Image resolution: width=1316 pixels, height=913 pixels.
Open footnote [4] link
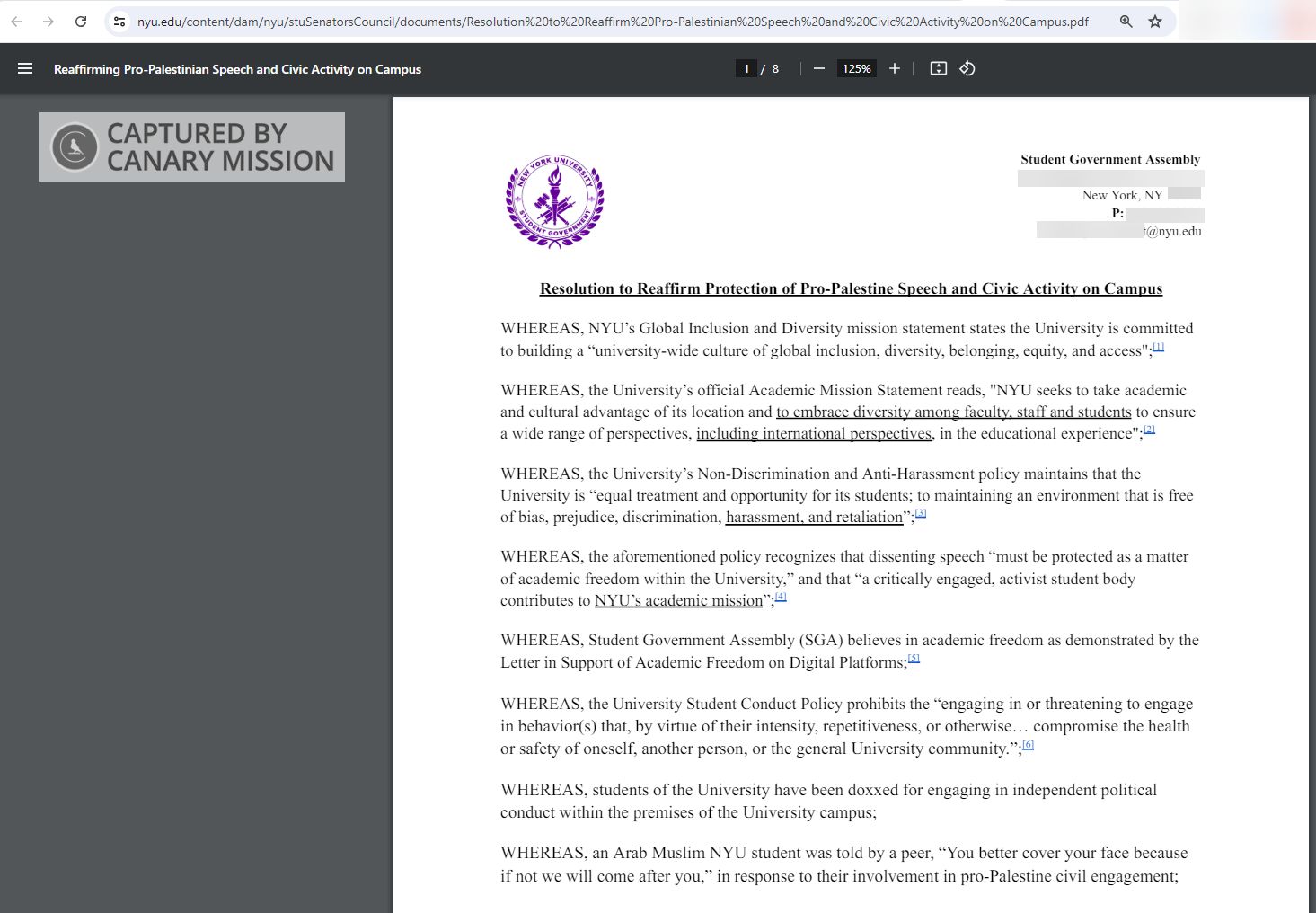pos(781,597)
